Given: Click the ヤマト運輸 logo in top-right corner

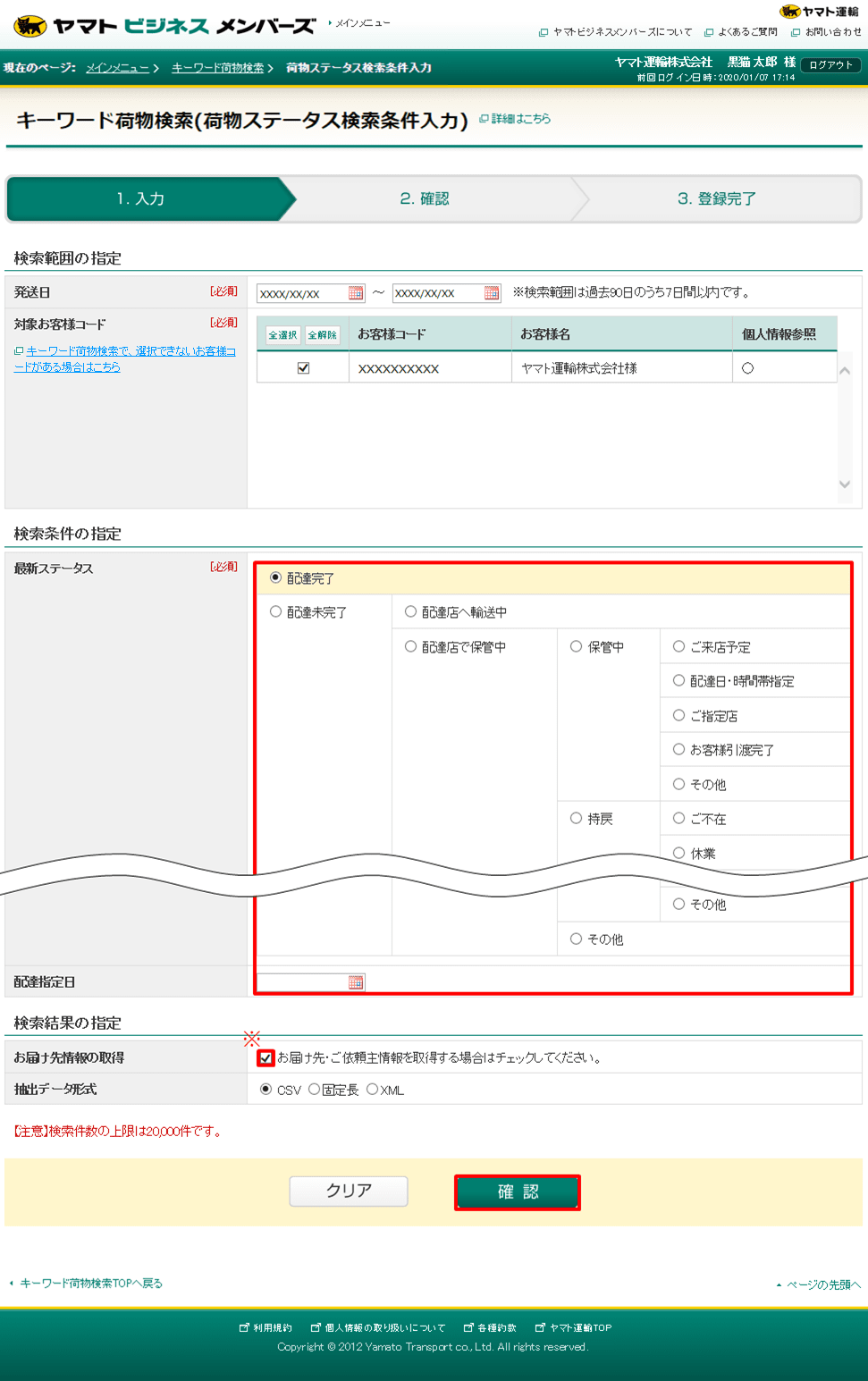Looking at the screenshot, I should click(x=819, y=11).
